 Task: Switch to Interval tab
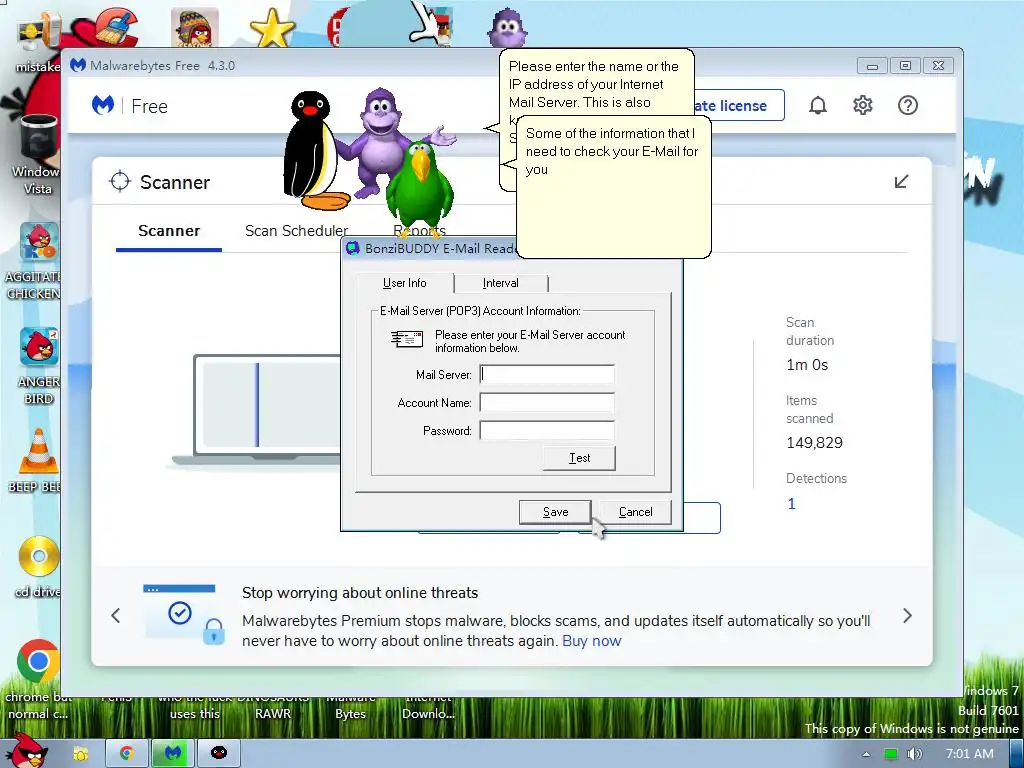pyautogui.click(x=501, y=283)
